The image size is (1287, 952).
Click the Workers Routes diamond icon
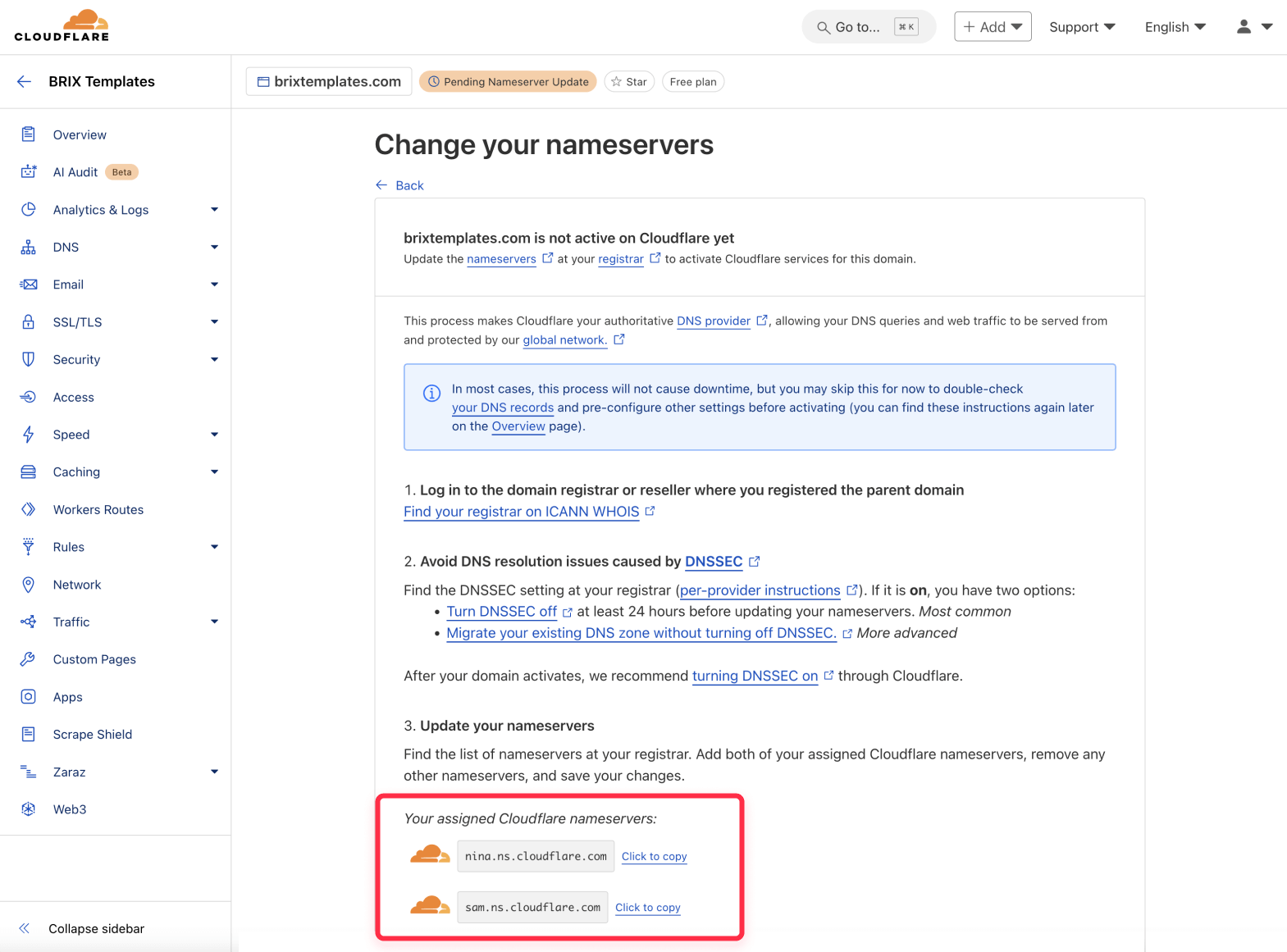click(x=29, y=509)
